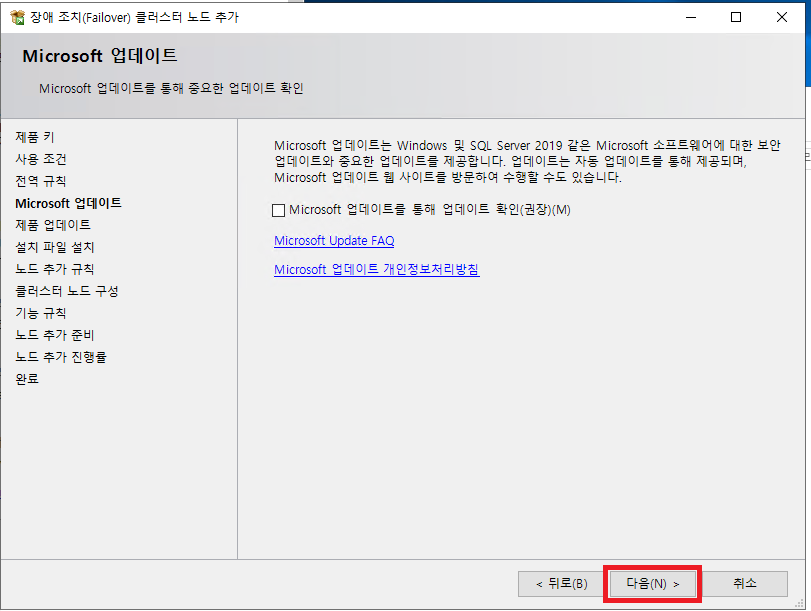Click the 다음(N) > button
This screenshot has height=611, width=811.
pos(653,584)
